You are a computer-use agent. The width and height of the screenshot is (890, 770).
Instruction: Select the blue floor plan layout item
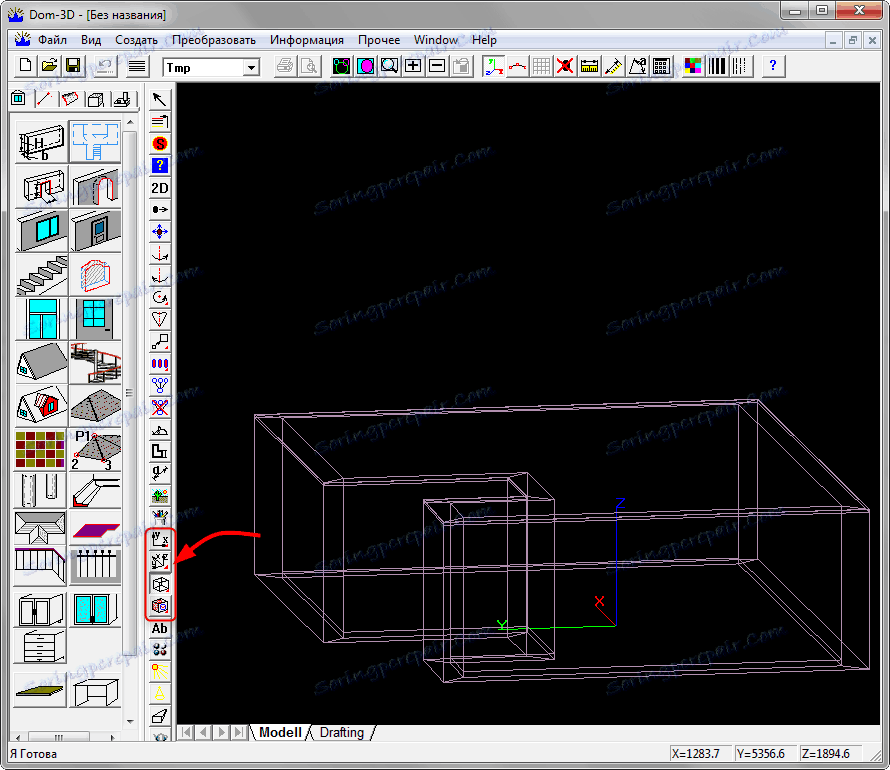point(95,142)
